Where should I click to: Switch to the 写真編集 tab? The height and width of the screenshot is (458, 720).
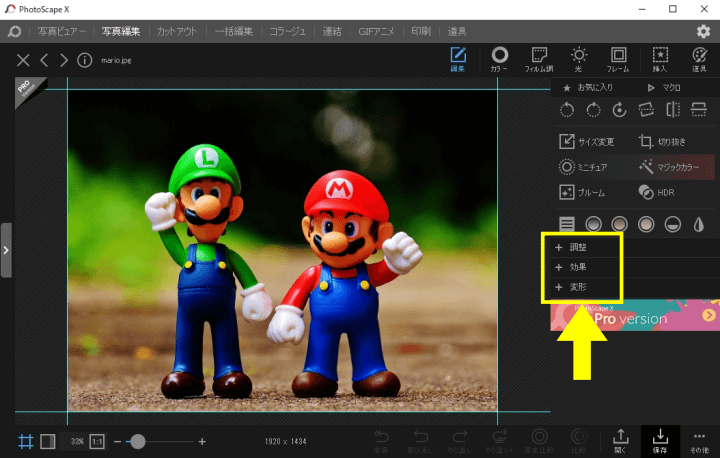click(121, 31)
